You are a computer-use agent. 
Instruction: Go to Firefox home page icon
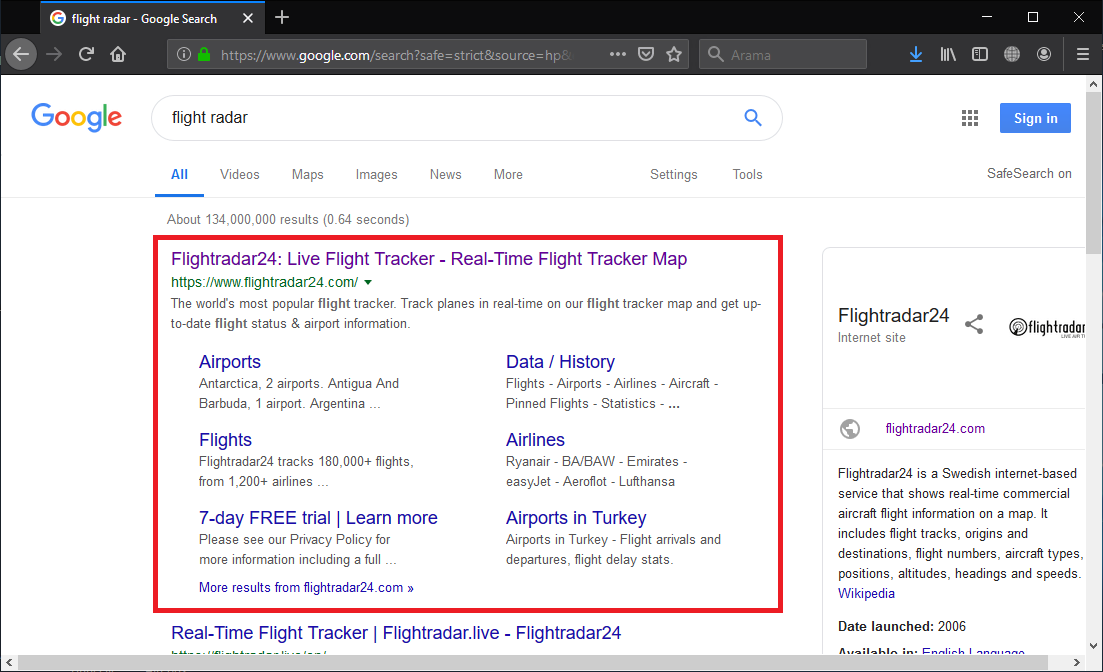[118, 55]
